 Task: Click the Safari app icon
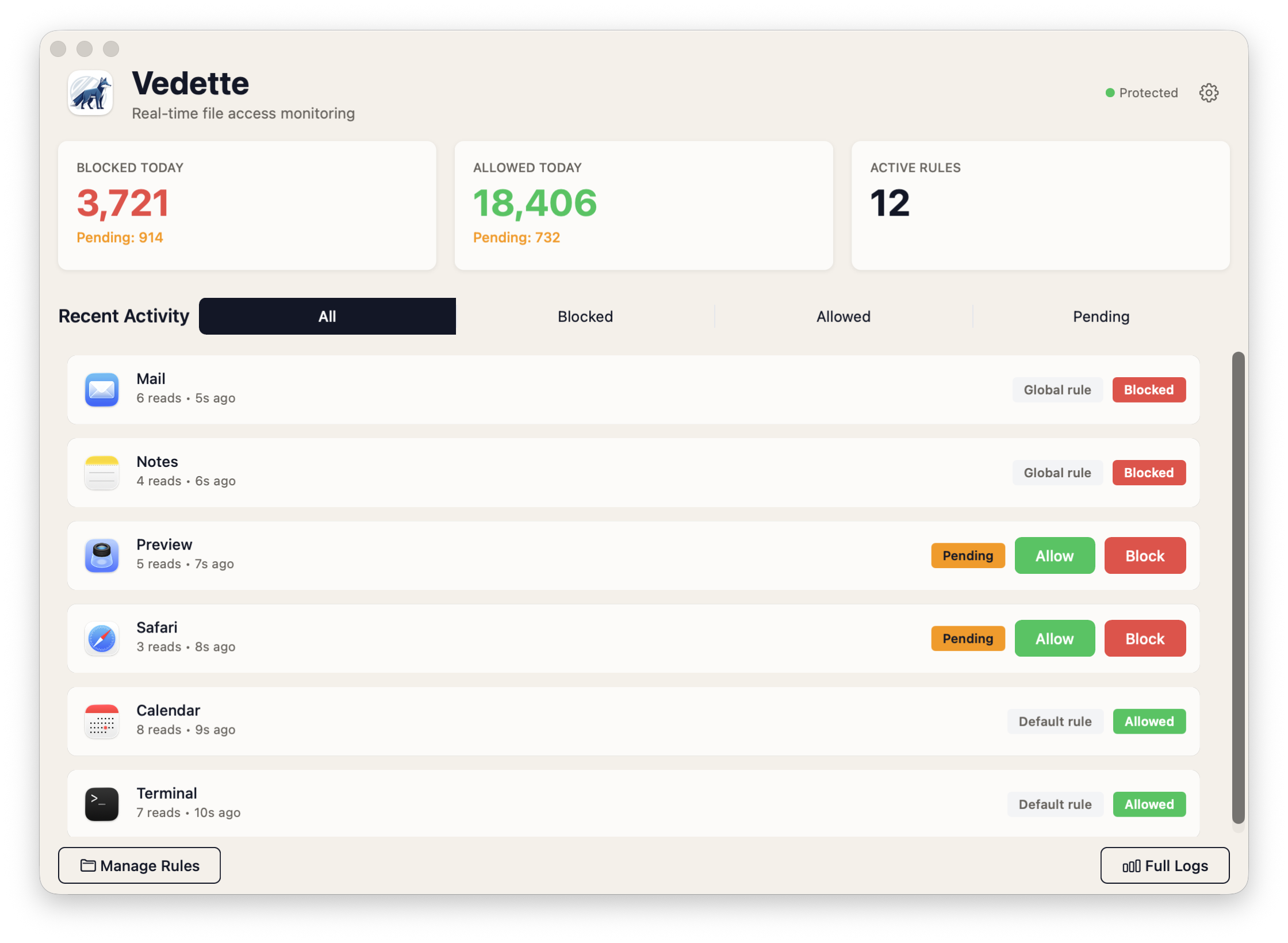(101, 638)
